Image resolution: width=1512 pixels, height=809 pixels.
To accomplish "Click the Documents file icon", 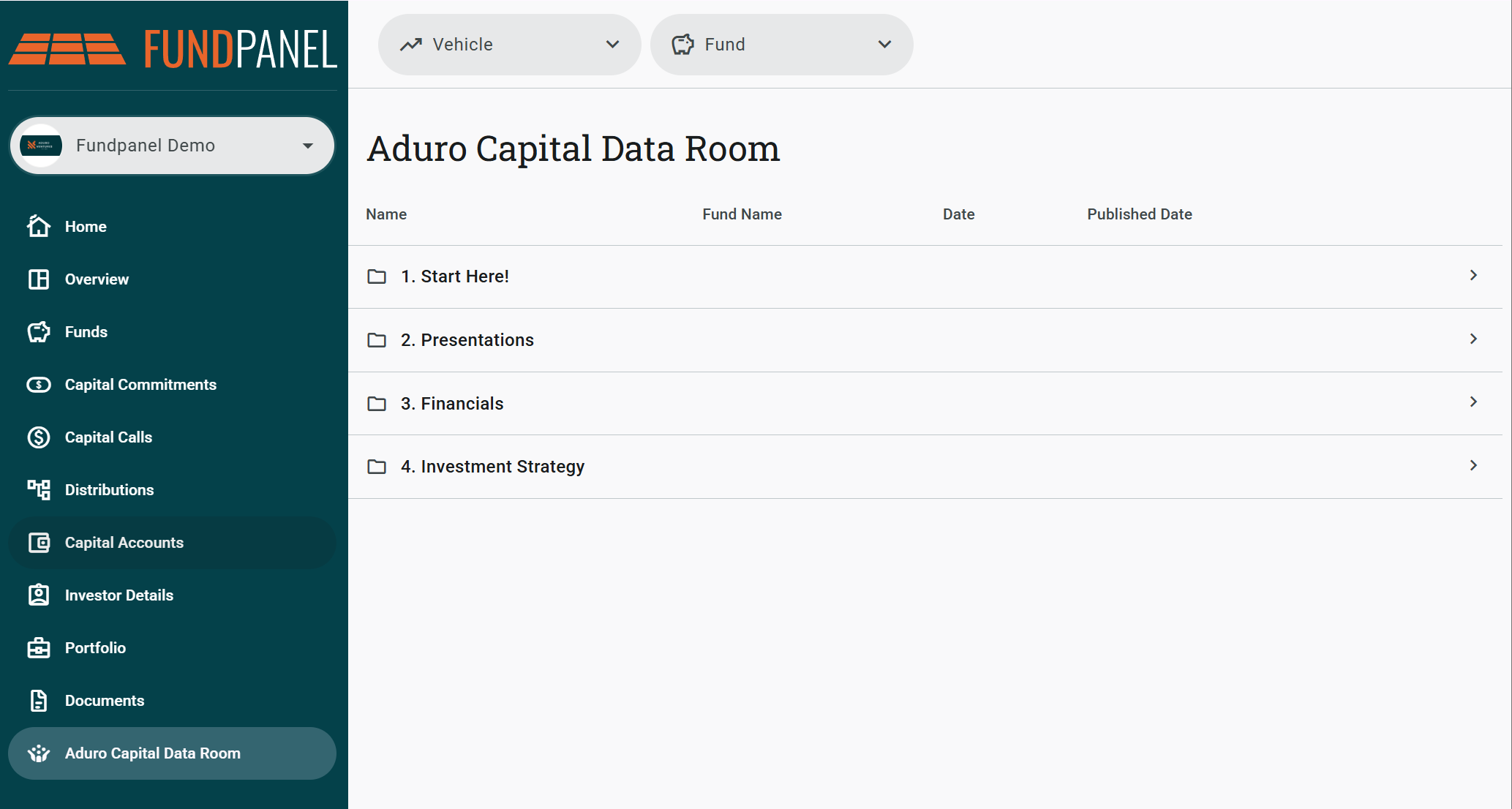I will 39,700.
